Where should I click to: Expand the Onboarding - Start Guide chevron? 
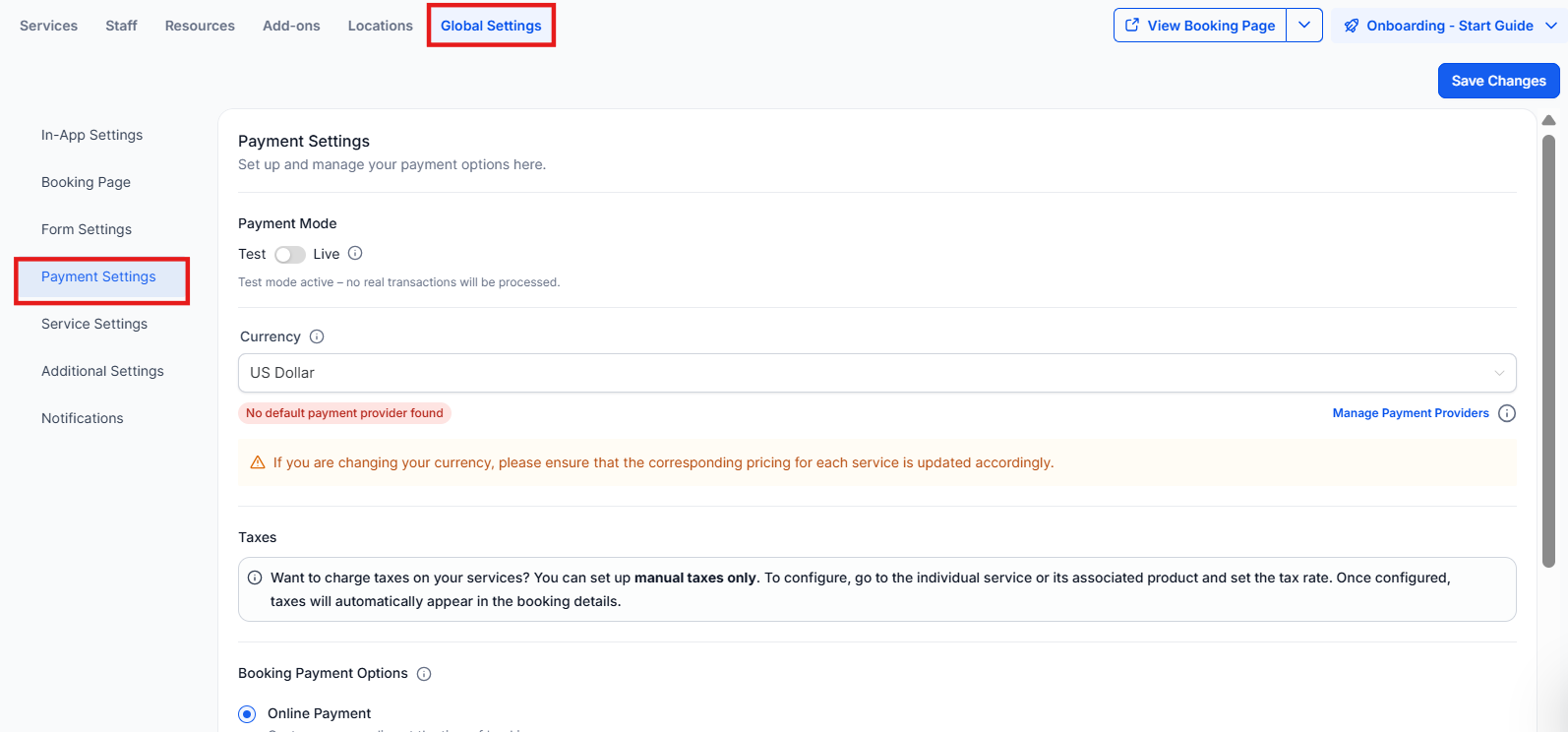point(1551,26)
